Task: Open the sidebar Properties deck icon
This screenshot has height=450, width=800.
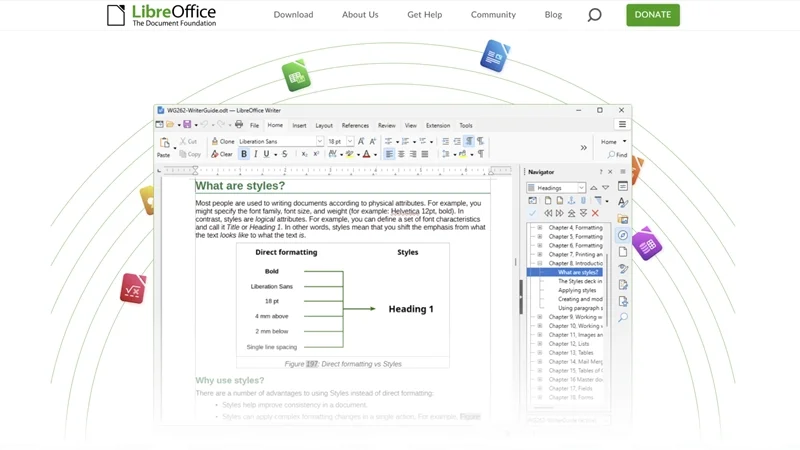Action: 623,186
